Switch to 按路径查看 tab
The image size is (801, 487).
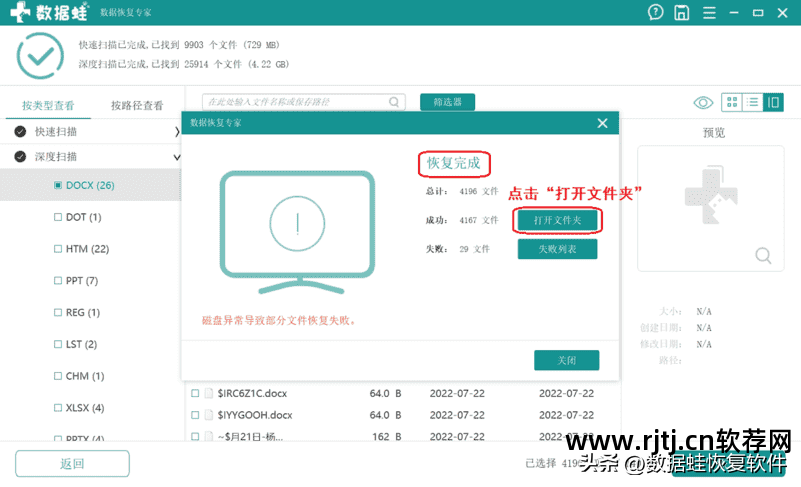point(137,105)
